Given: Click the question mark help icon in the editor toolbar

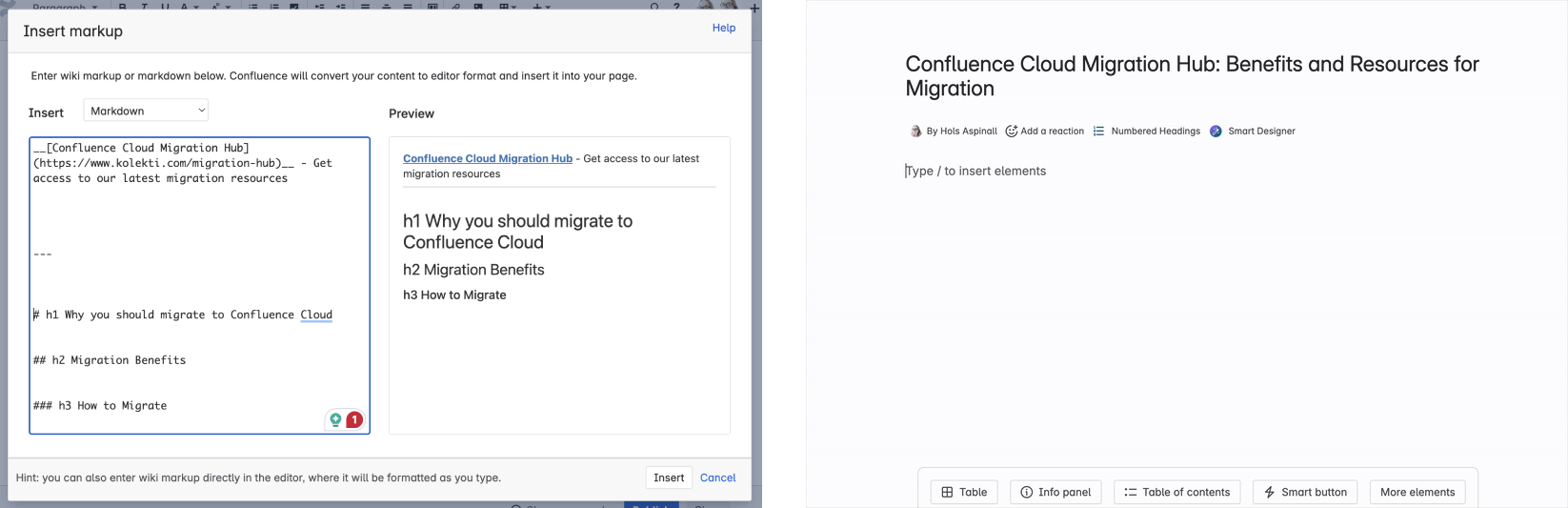Looking at the screenshot, I should point(676,7).
